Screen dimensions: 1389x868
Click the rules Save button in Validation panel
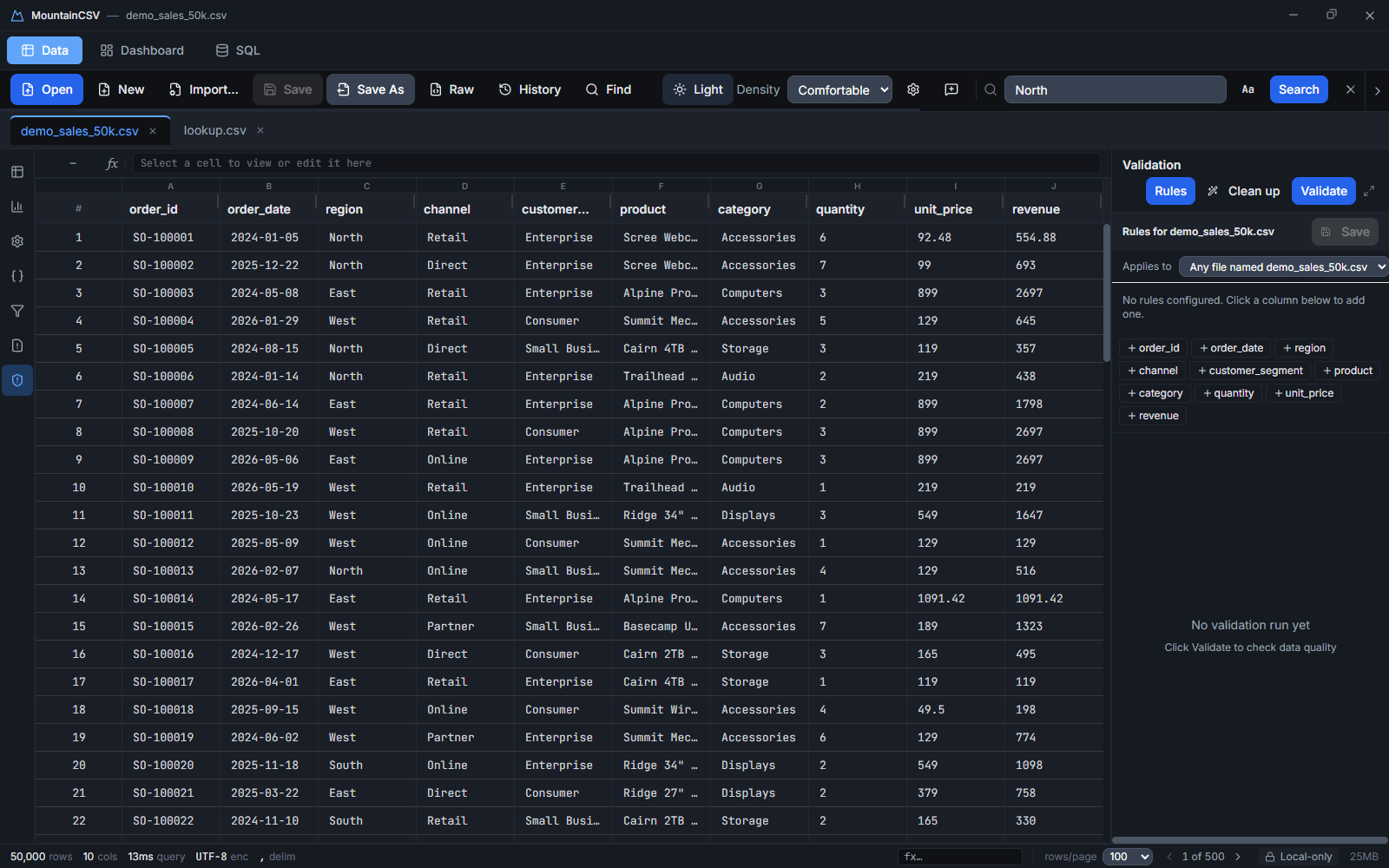(x=1345, y=232)
